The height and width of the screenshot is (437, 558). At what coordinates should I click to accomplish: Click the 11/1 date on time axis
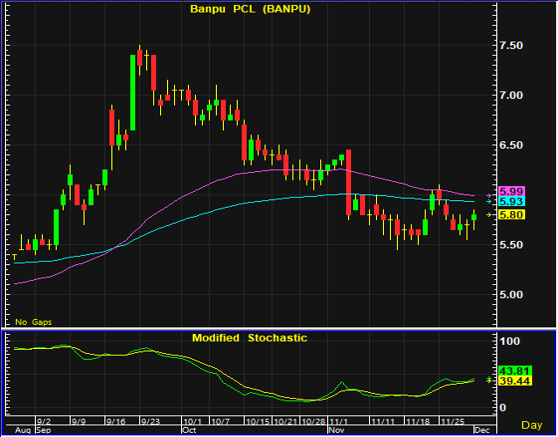pyautogui.click(x=338, y=422)
